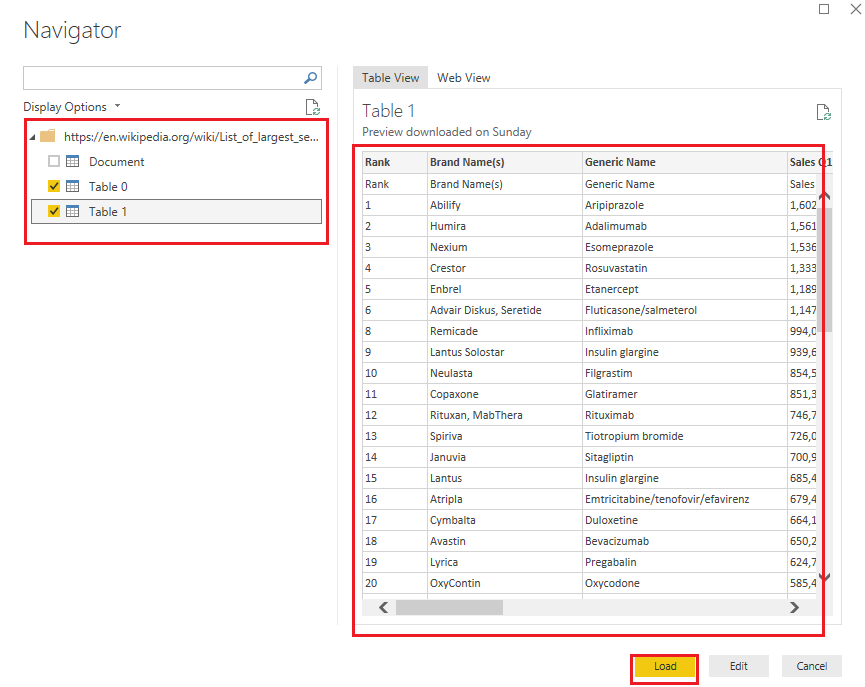Uncheck the Table 0 checkbox
865x687 pixels.
pyautogui.click(x=54, y=186)
